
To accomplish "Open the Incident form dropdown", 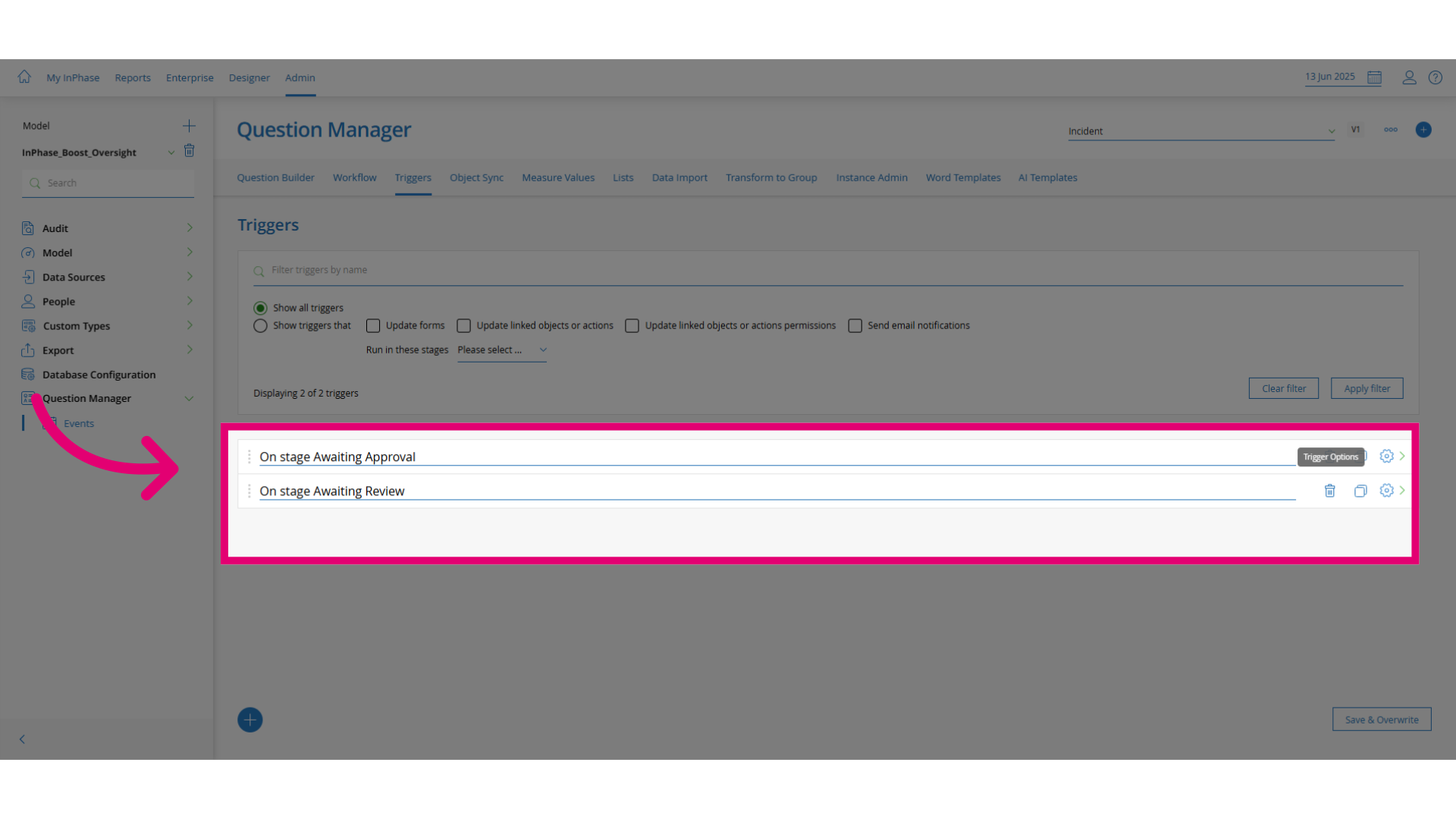I will pyautogui.click(x=1201, y=131).
